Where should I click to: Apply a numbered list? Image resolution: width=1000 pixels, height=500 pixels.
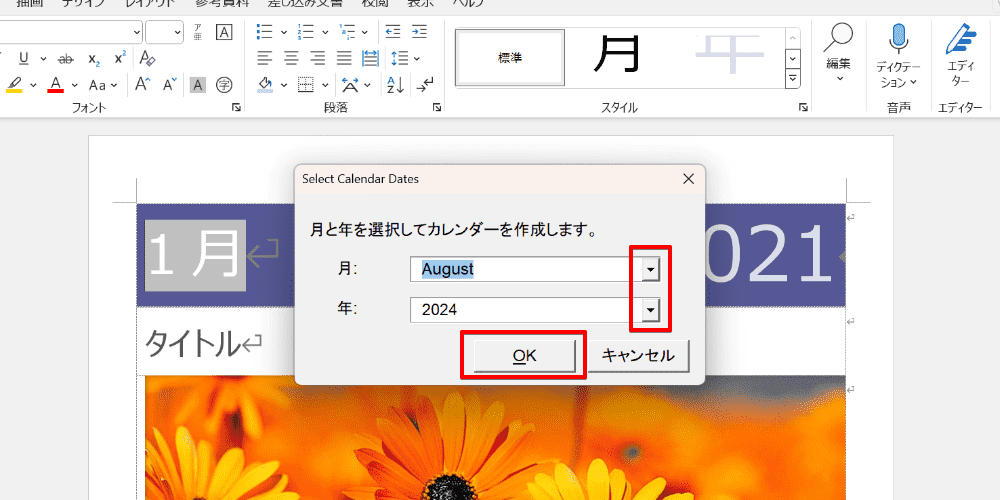tap(305, 32)
